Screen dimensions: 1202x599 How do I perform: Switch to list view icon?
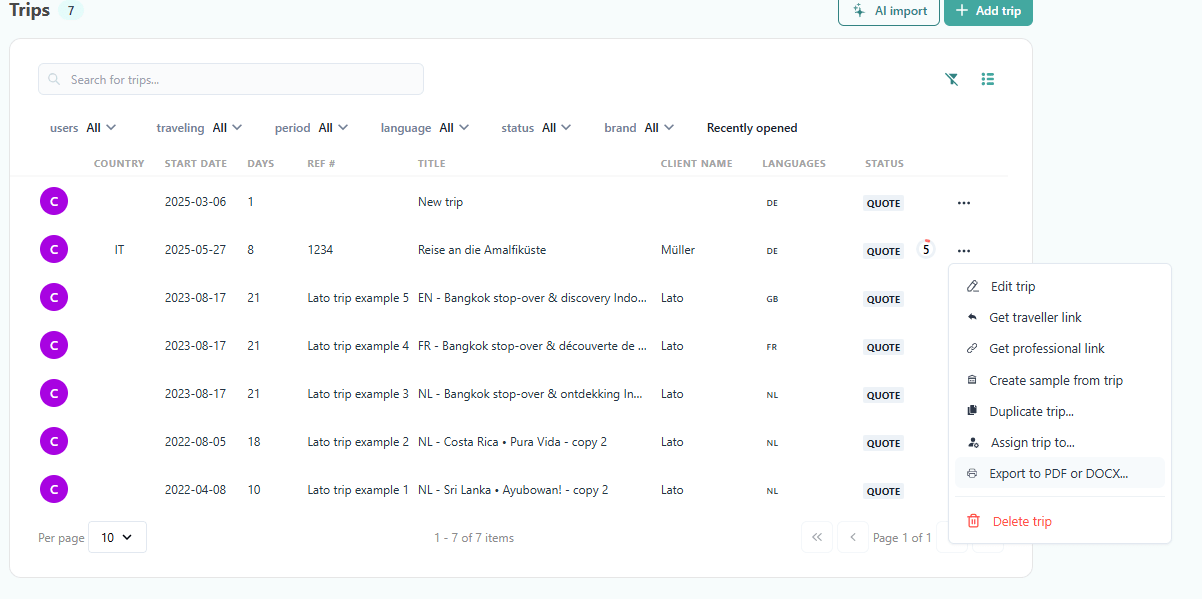pos(988,79)
